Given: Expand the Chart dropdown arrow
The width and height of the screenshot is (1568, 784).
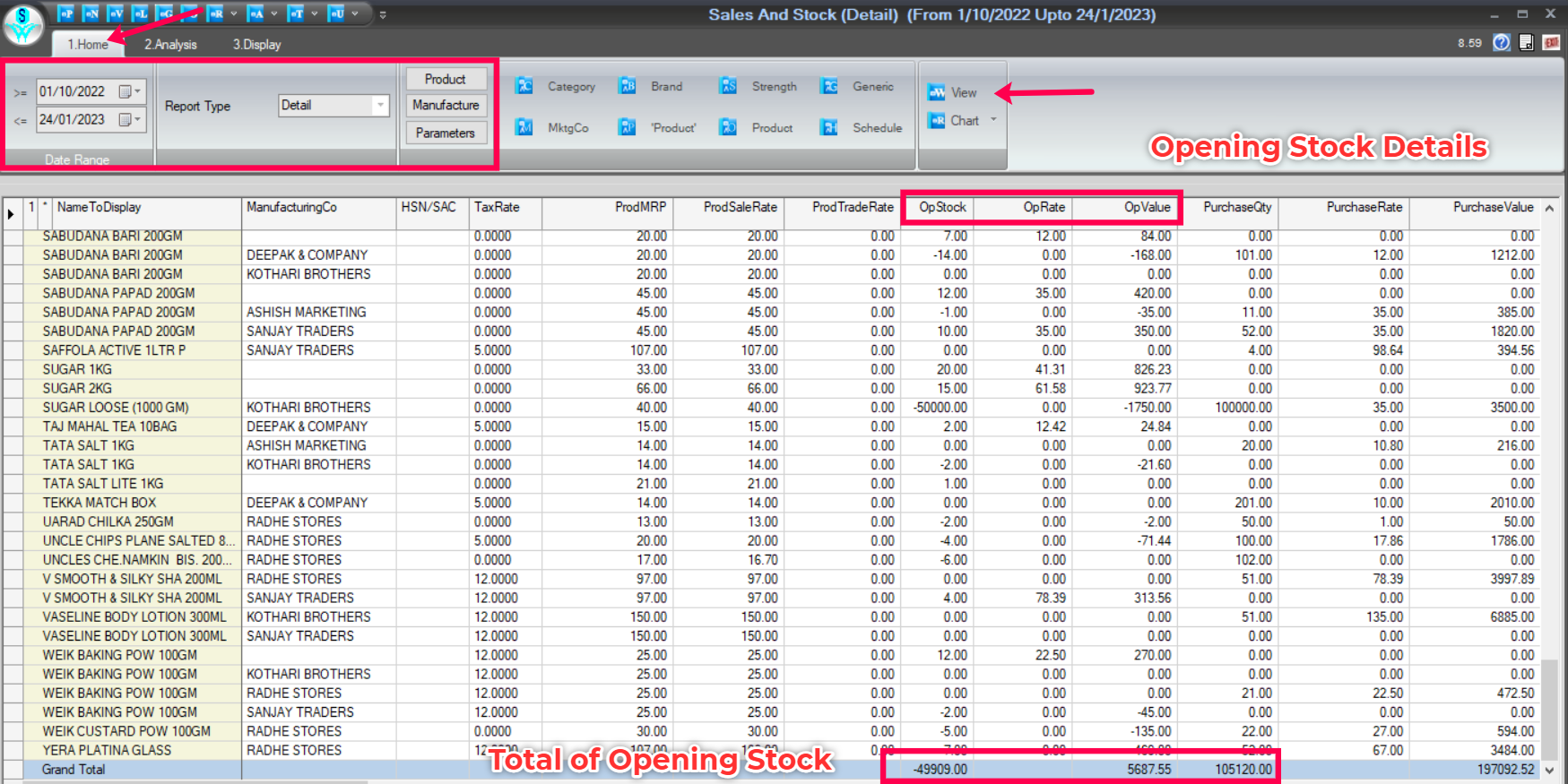Looking at the screenshot, I should click(993, 120).
